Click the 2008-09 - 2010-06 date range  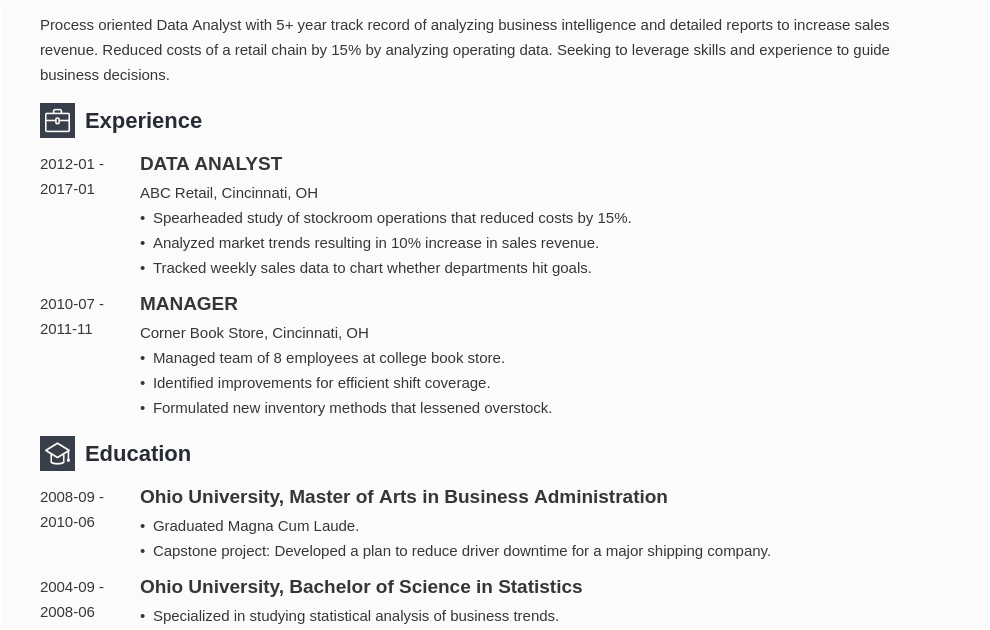[71, 509]
